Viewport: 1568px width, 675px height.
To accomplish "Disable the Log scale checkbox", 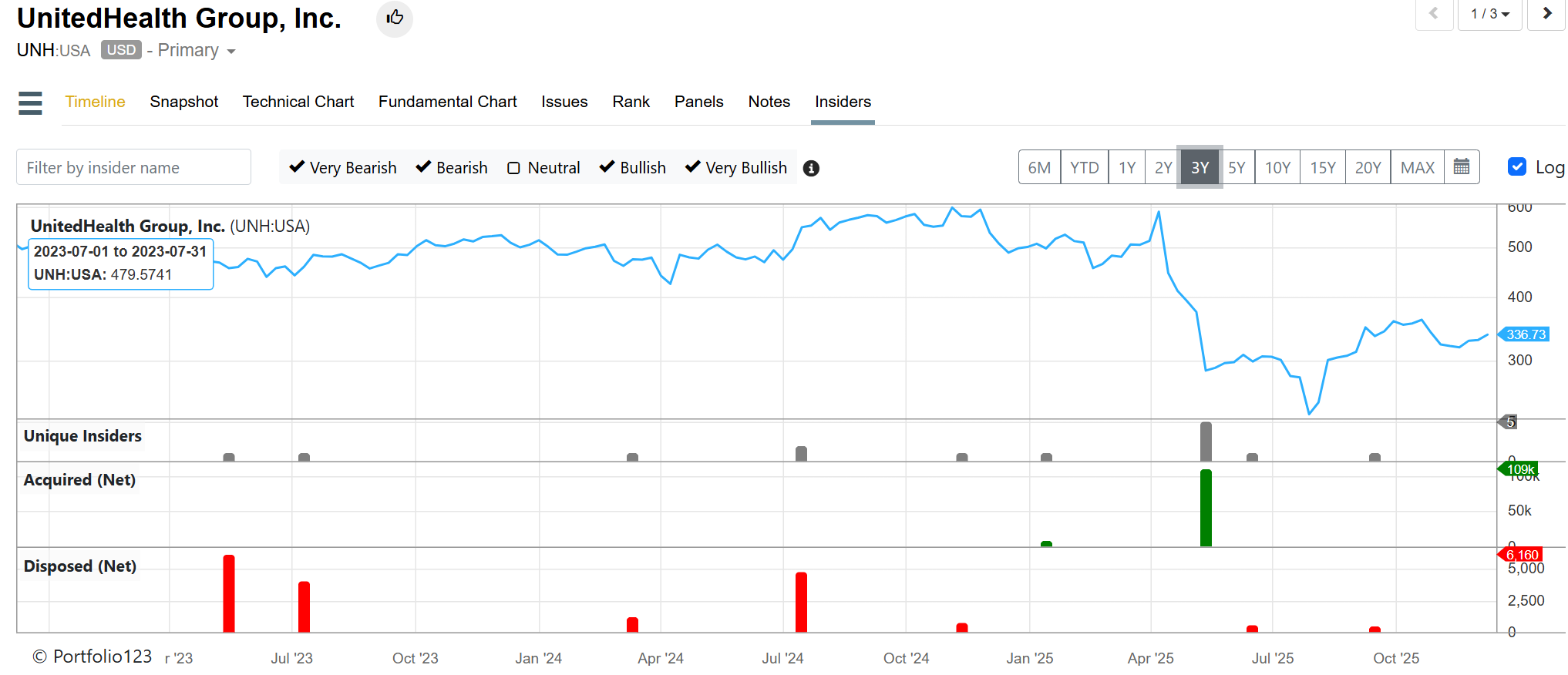I will 1516,167.
